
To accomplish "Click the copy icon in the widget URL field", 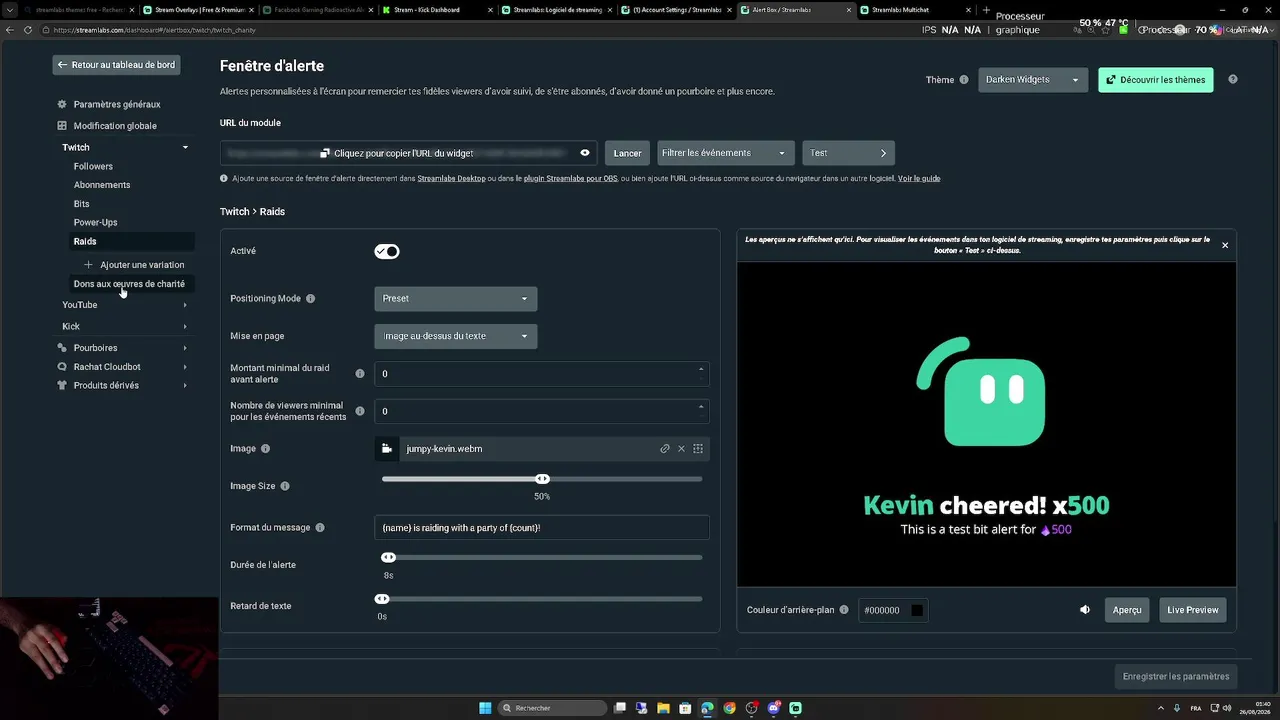I will tap(325, 153).
